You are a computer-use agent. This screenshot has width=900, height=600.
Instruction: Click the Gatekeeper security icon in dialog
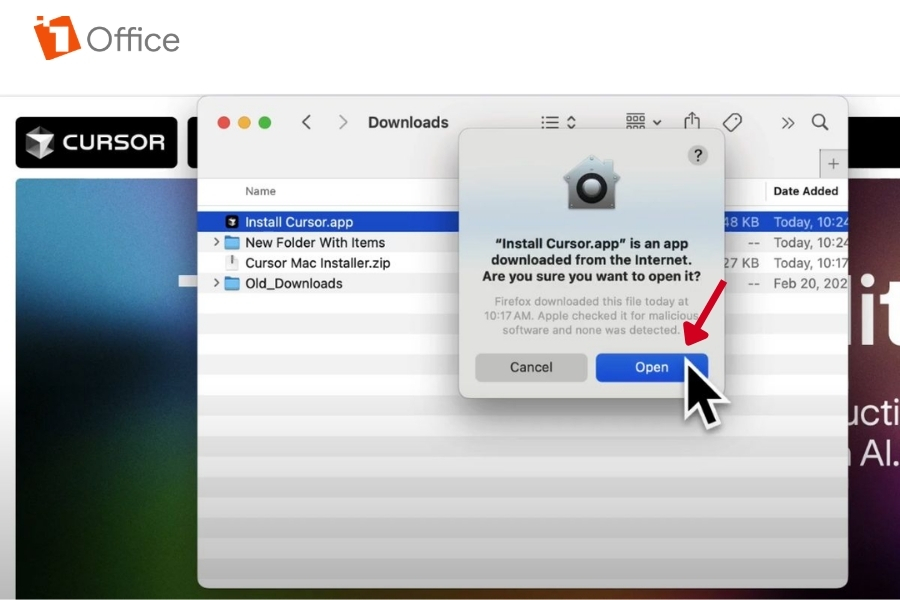click(591, 183)
